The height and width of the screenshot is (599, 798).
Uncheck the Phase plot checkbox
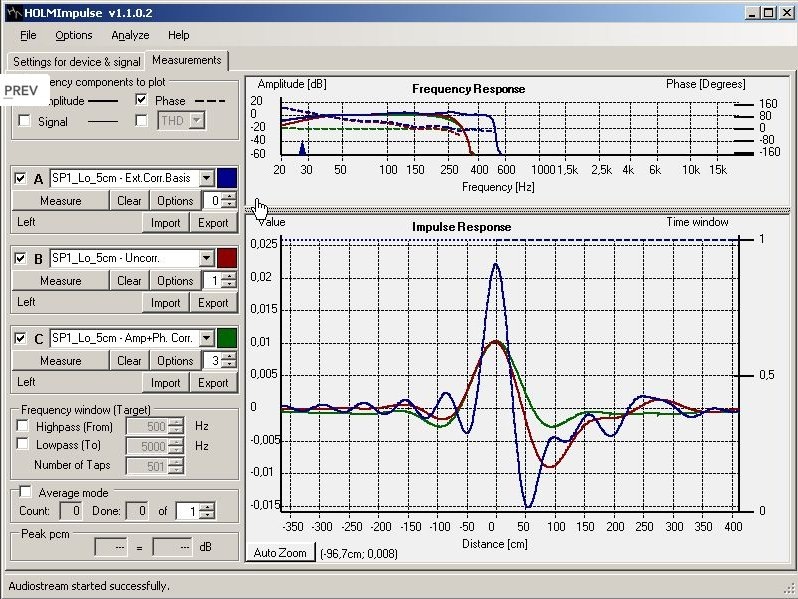pos(141,100)
